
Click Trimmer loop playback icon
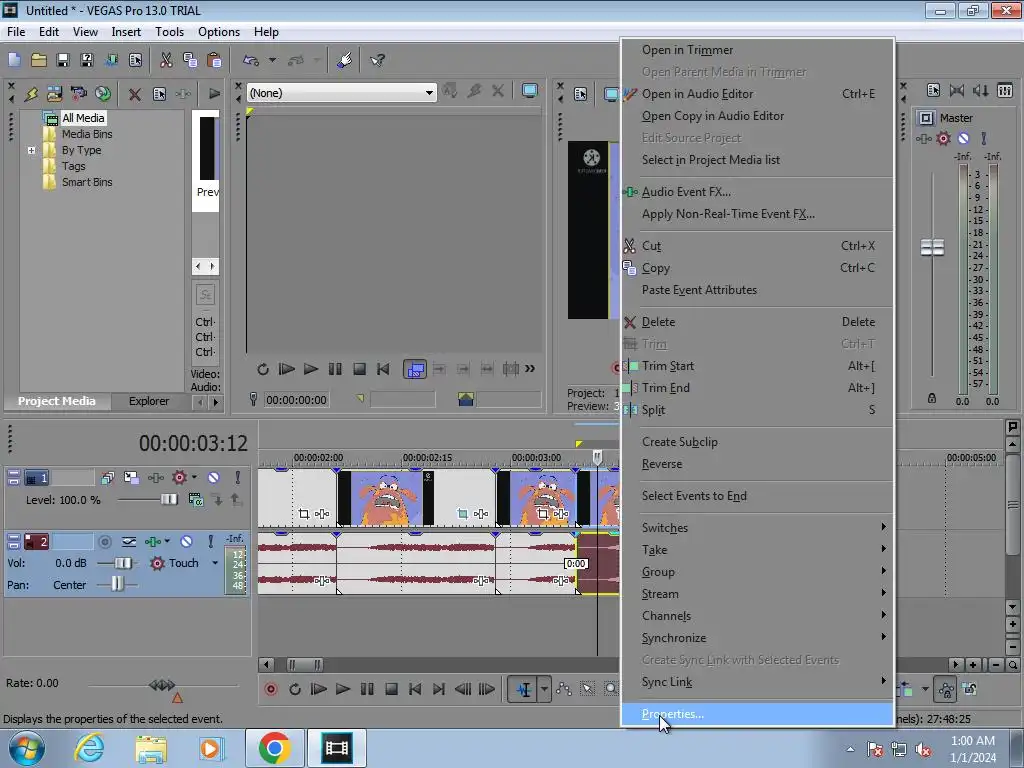(x=263, y=369)
